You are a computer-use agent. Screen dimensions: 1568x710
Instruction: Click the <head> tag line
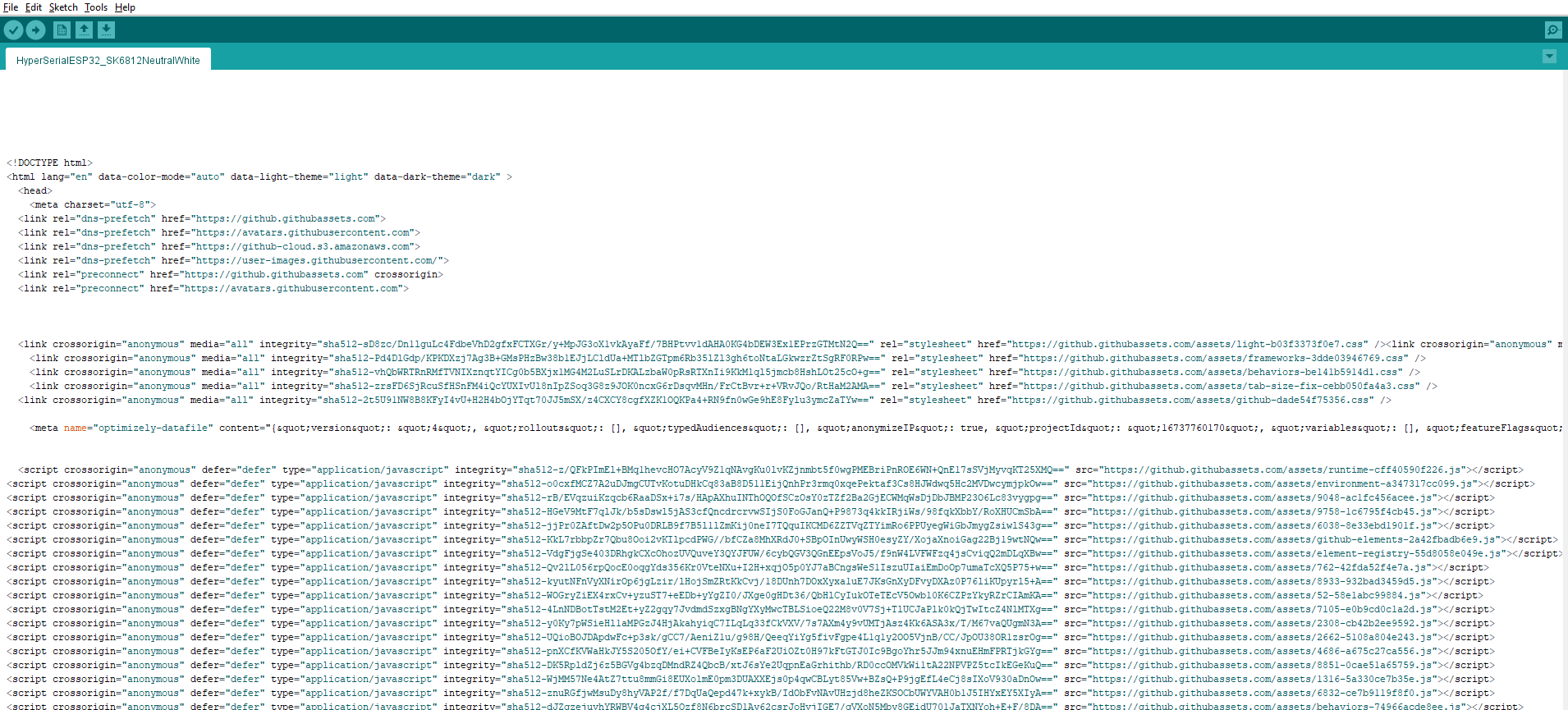click(35, 191)
